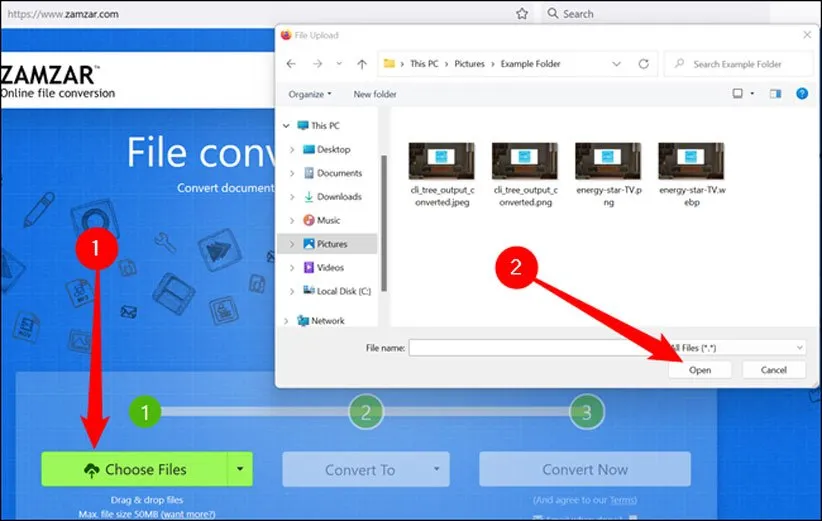The width and height of the screenshot is (822, 521).
Task: Click New folder in the toolbar
Action: tap(375, 94)
